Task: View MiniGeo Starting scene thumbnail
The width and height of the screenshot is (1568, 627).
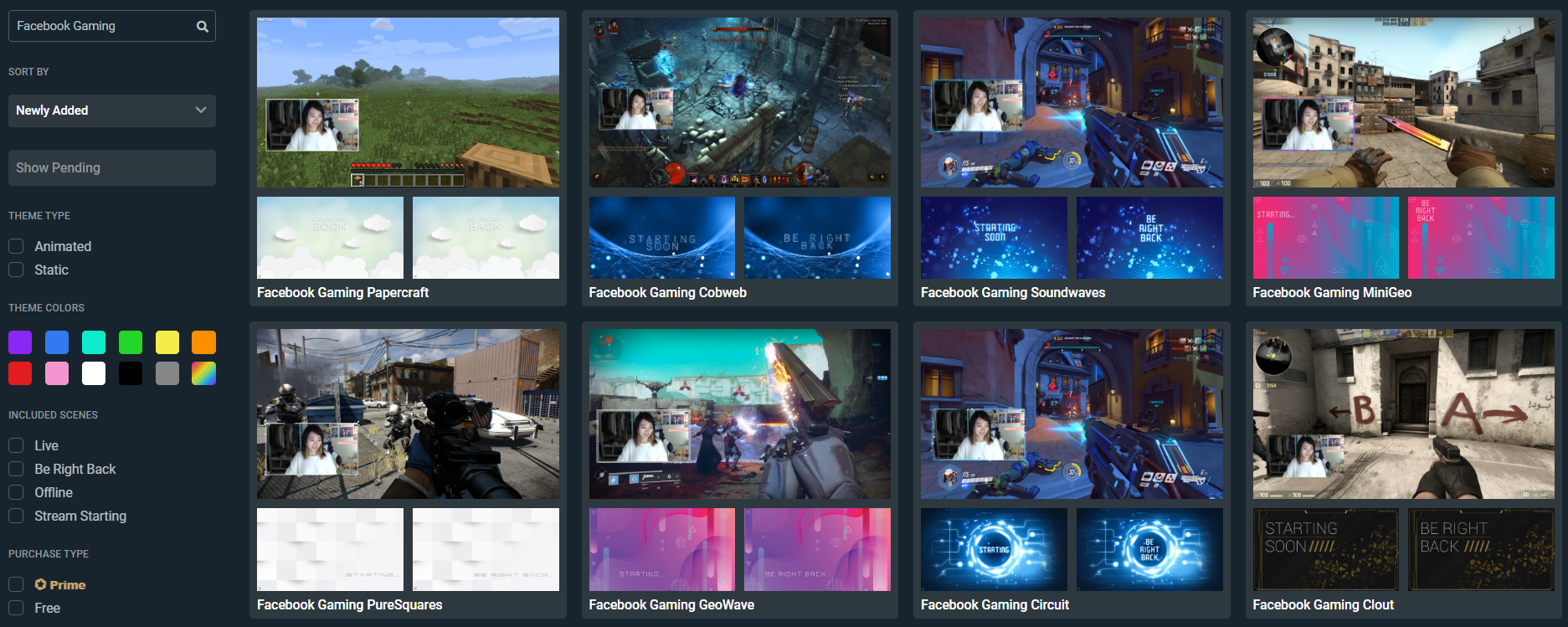Action: coord(1326,238)
